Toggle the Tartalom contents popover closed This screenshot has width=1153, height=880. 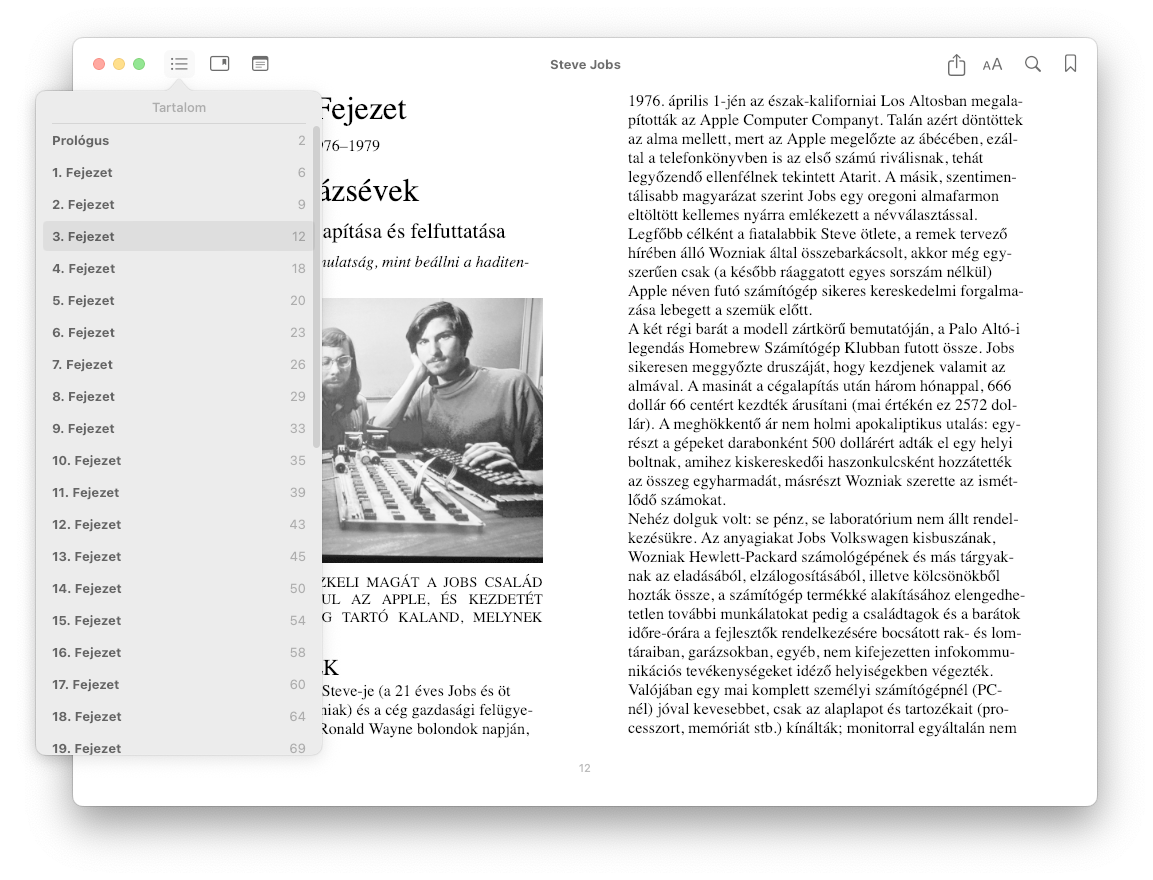click(179, 63)
